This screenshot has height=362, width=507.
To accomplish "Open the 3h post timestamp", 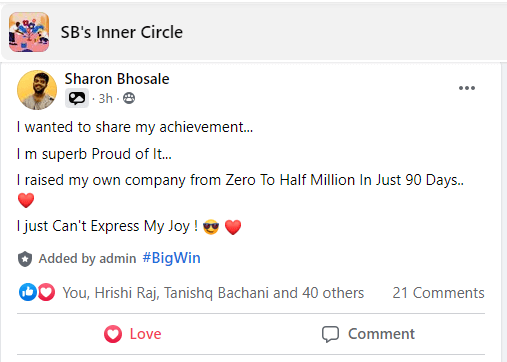I will 105,99.
